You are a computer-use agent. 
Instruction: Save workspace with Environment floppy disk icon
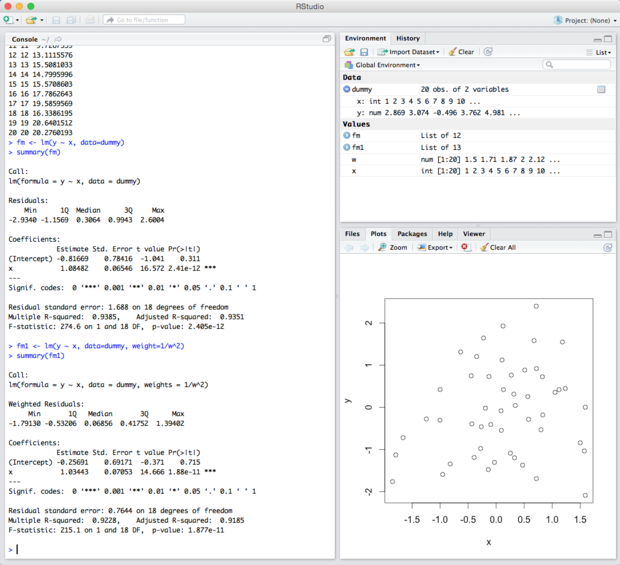364,52
